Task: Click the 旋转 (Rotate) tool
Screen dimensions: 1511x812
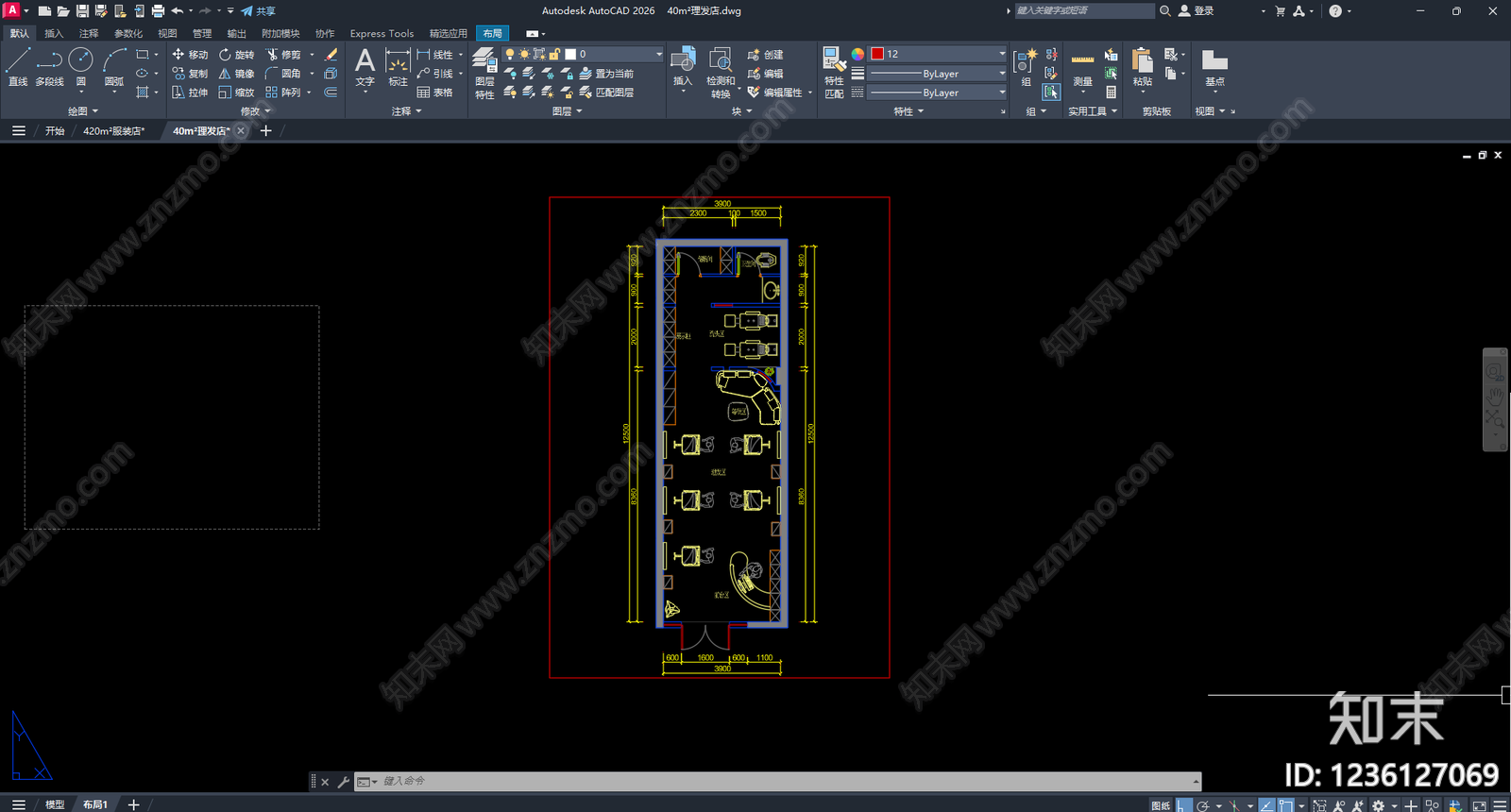Action: (237, 55)
